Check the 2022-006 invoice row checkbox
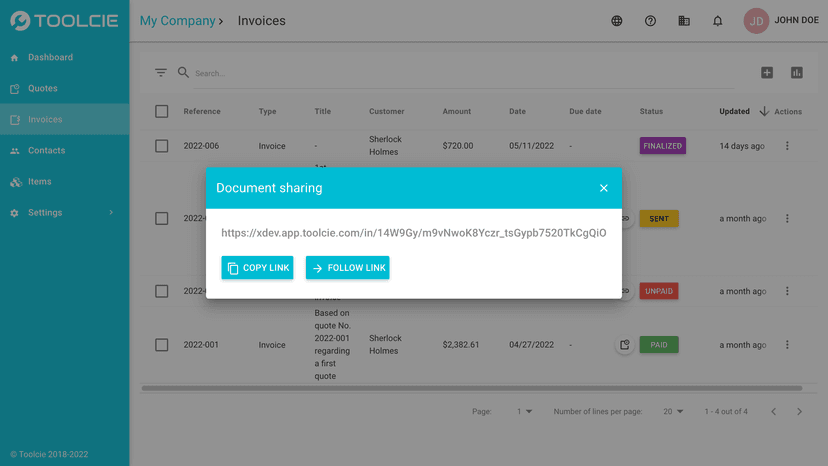828x466 pixels. (162, 146)
